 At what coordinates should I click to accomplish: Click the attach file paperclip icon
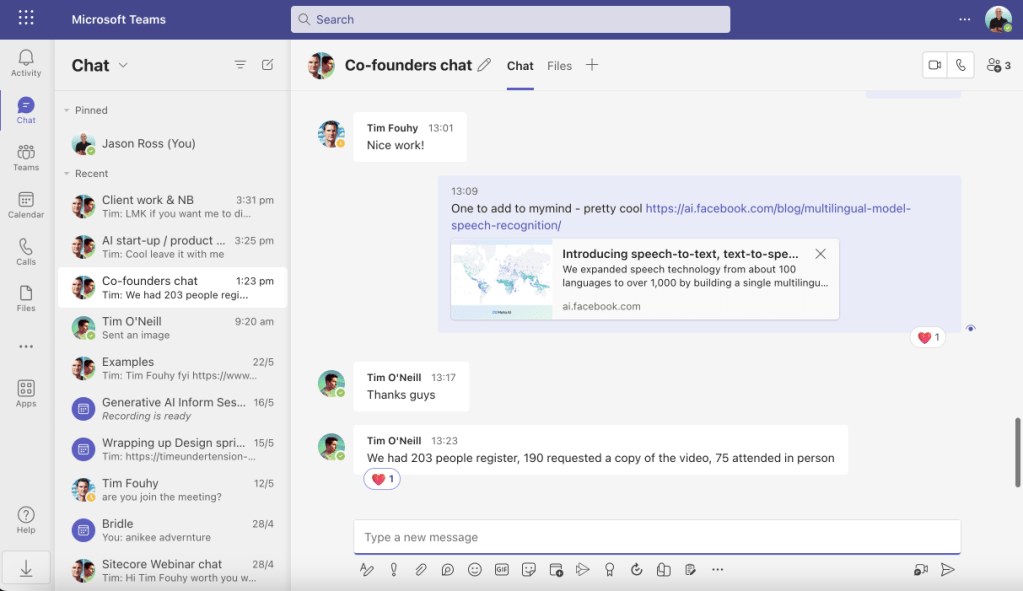pyautogui.click(x=421, y=569)
